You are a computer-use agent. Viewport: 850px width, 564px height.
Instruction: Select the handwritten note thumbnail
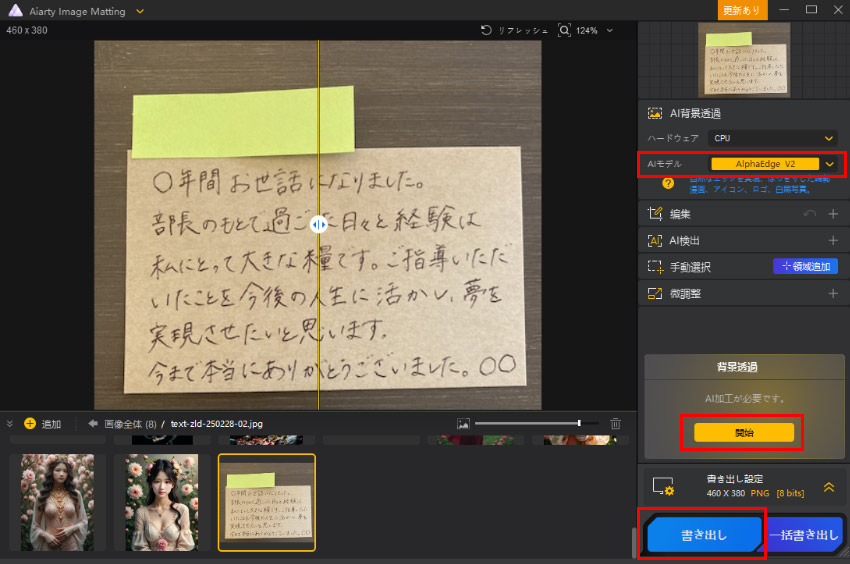pyautogui.click(x=267, y=502)
